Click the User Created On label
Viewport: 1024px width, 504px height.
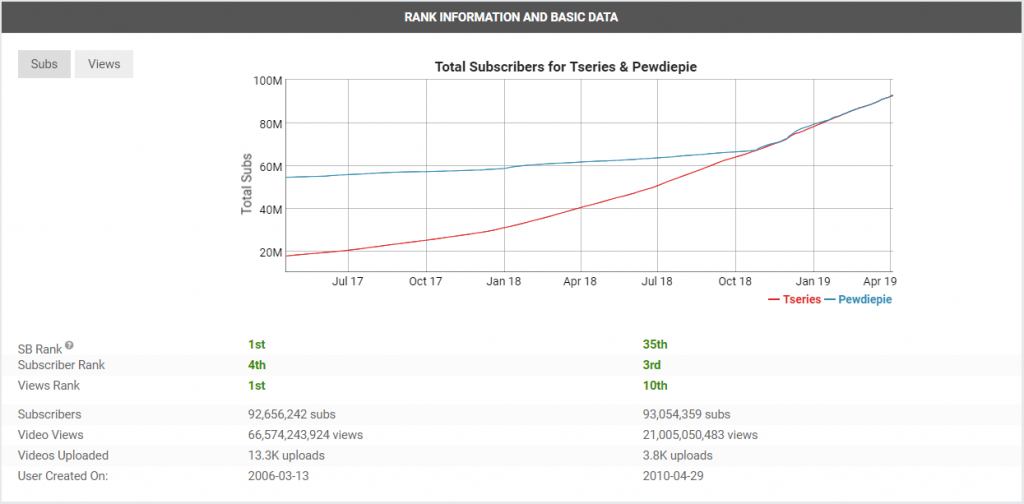(63, 476)
